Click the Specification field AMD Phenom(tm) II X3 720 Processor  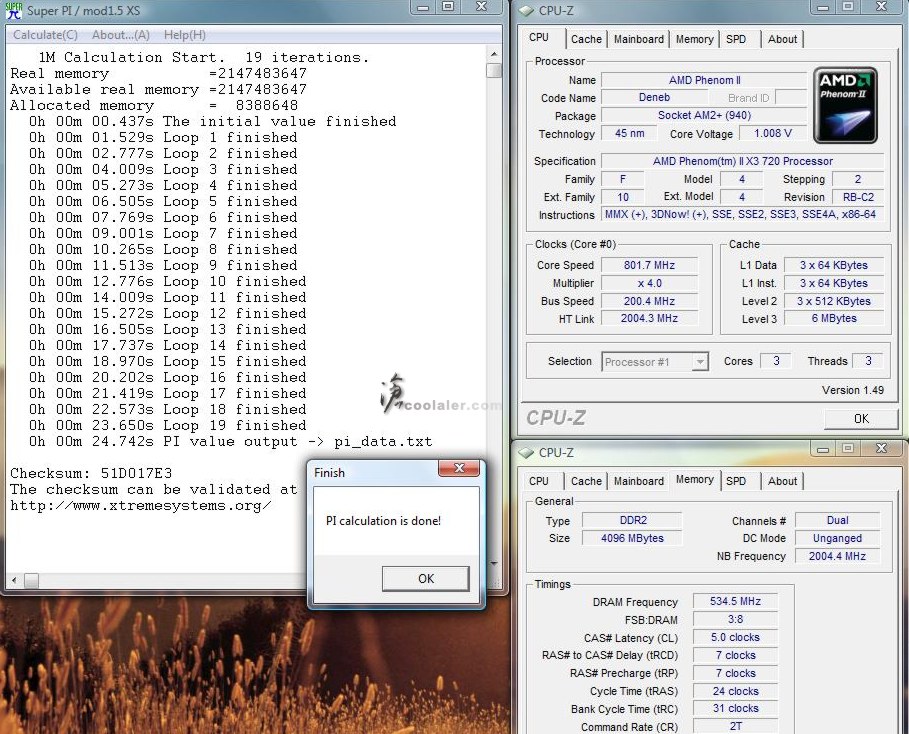(x=742, y=161)
